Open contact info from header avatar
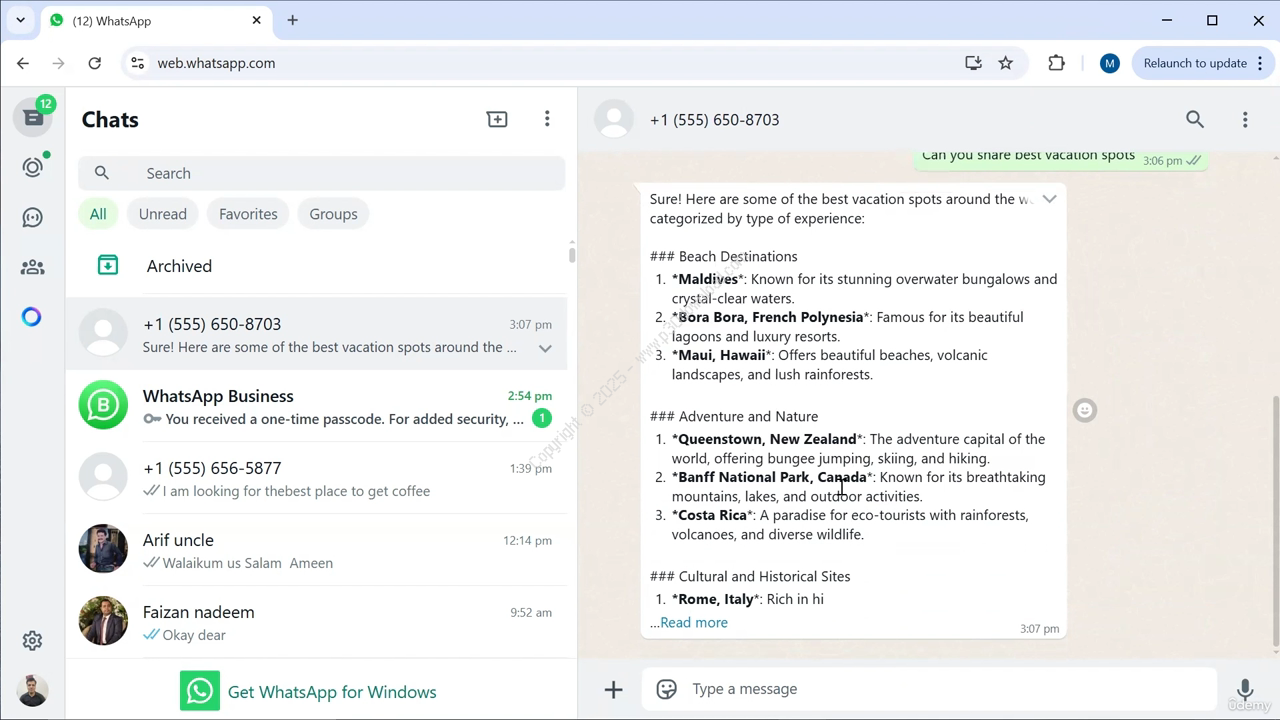 (x=614, y=119)
